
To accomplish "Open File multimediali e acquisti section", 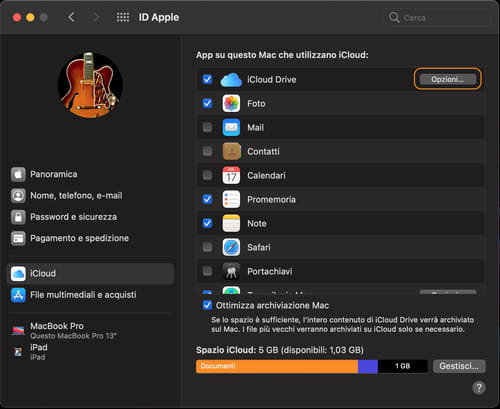I will pyautogui.click(x=90, y=295).
